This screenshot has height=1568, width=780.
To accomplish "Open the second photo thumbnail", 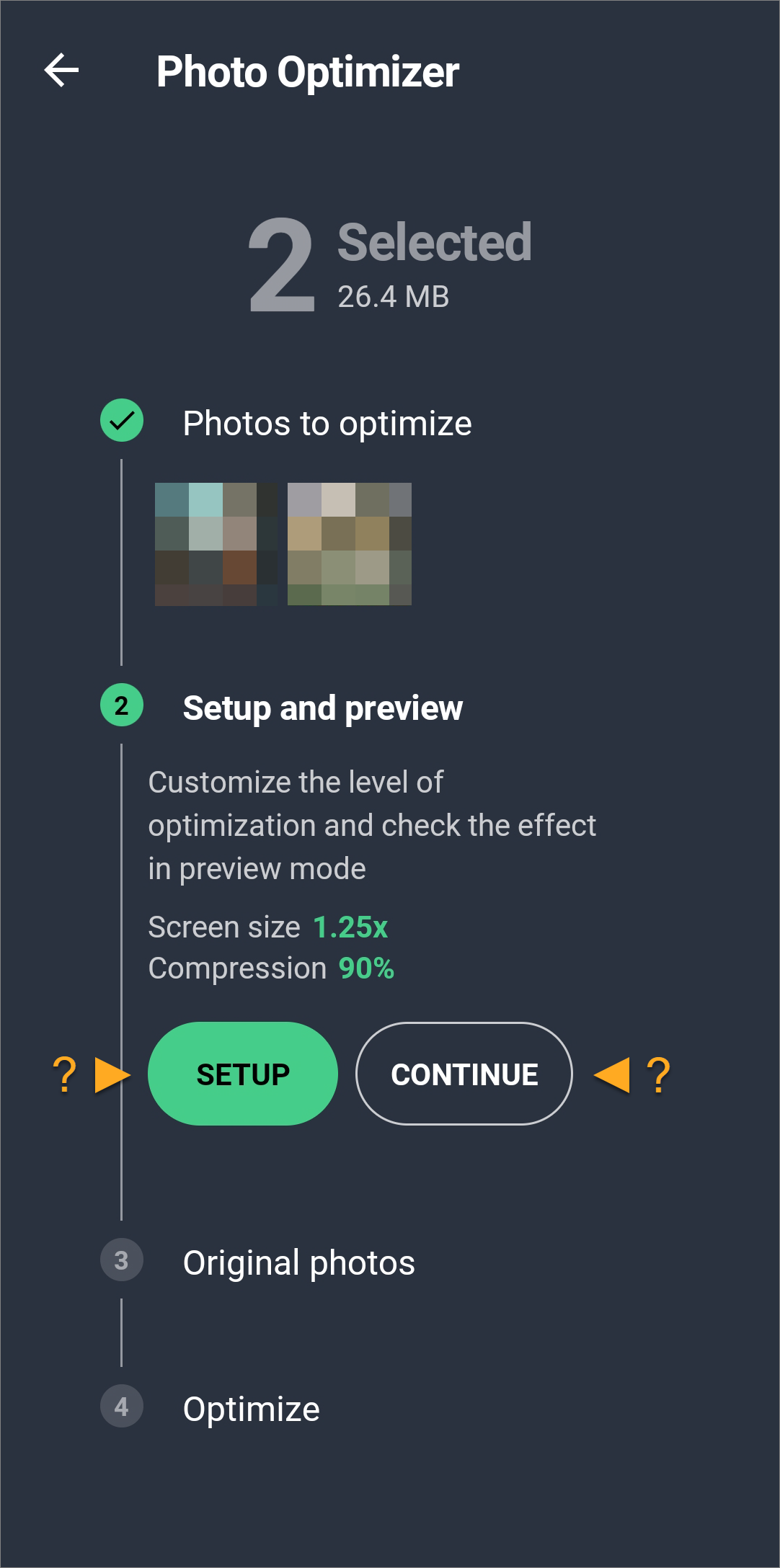I will [x=350, y=544].
